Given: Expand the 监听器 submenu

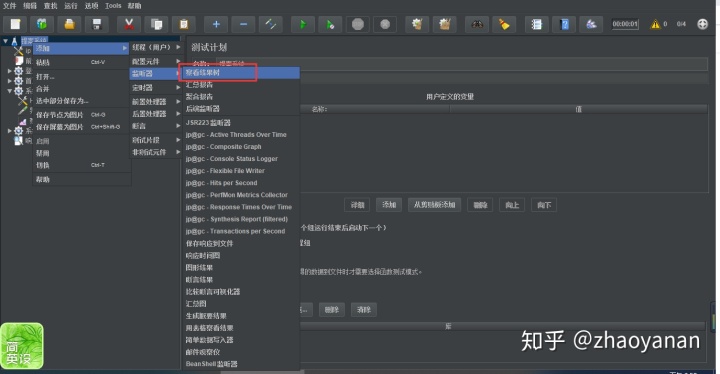Looking at the screenshot, I should click(x=156, y=74).
